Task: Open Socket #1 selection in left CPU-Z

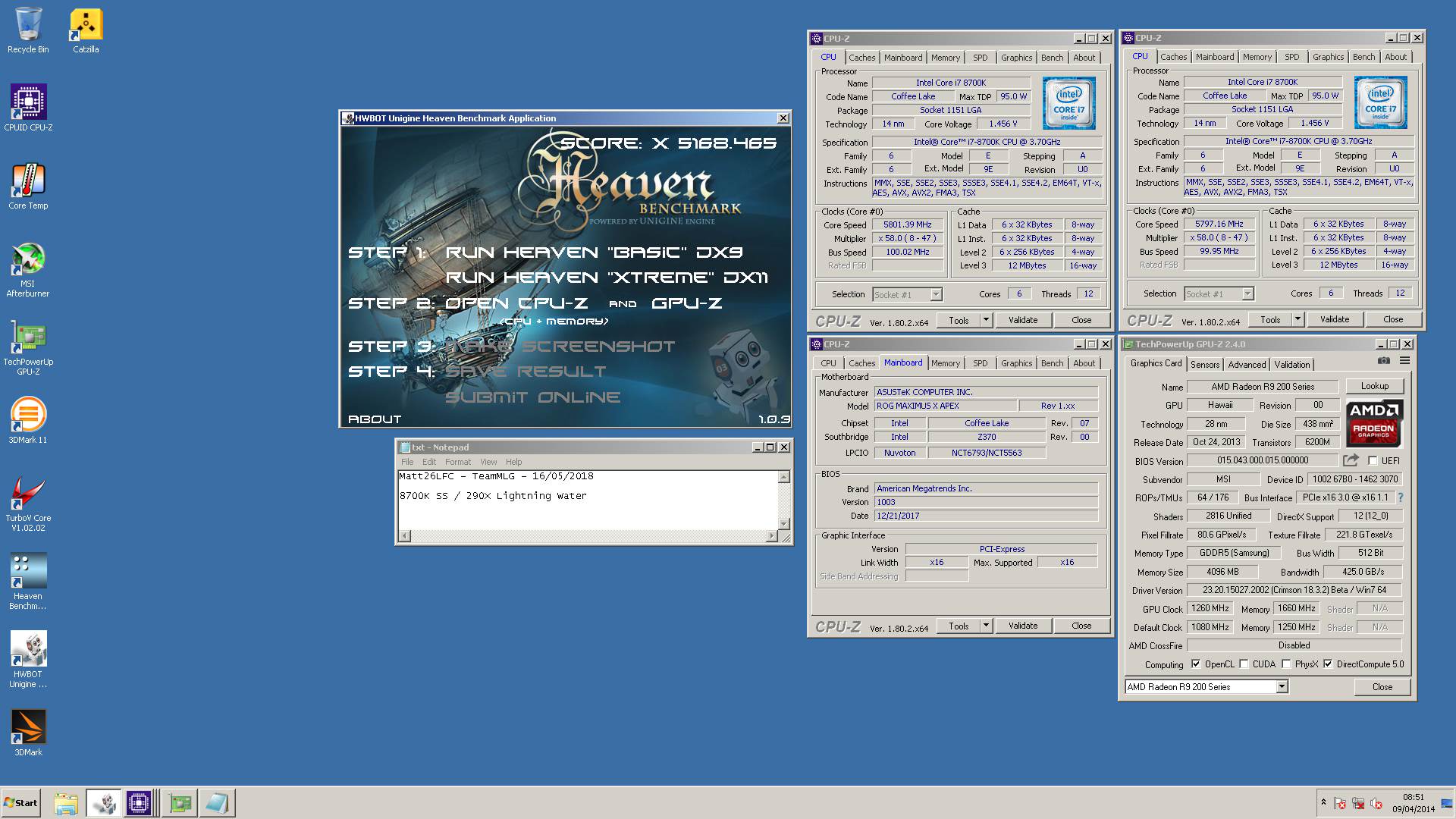Action: [x=907, y=294]
